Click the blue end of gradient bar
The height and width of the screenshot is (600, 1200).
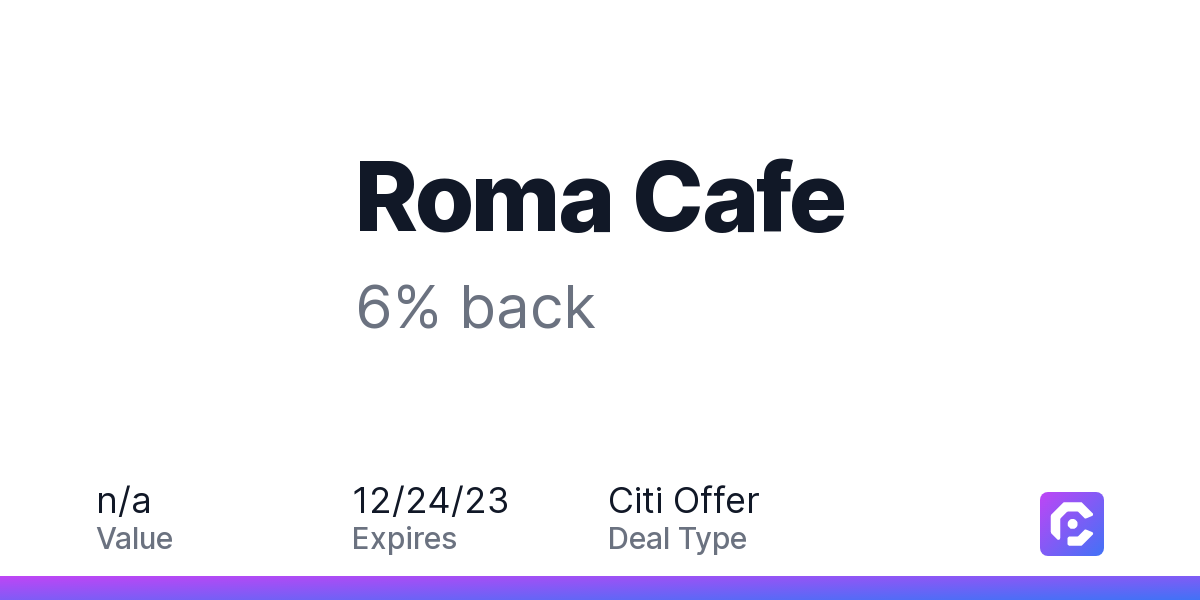[1170, 588]
